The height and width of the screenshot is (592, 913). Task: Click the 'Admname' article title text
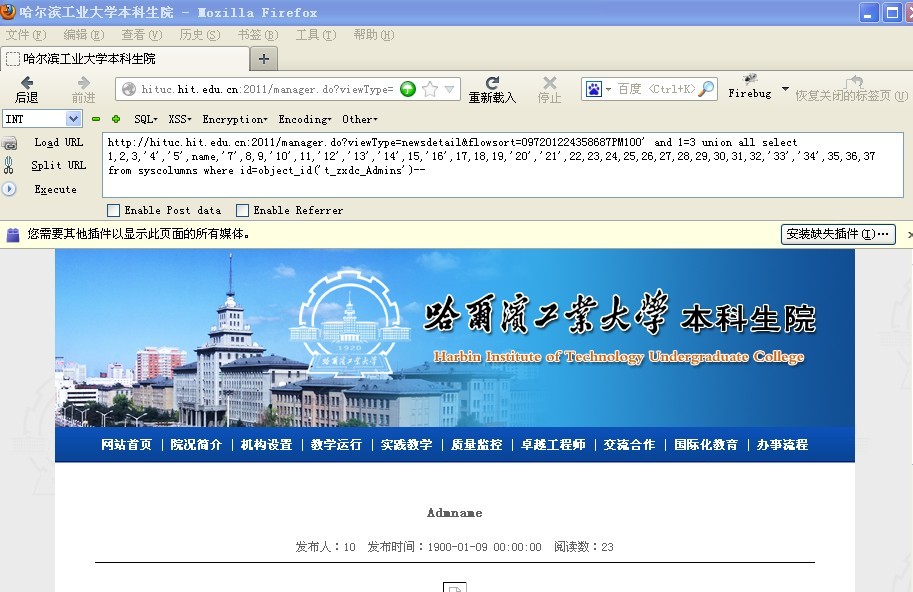click(455, 513)
